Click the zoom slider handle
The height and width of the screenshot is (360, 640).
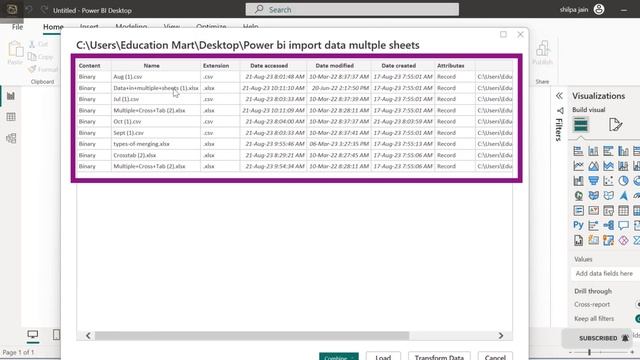[589, 352]
